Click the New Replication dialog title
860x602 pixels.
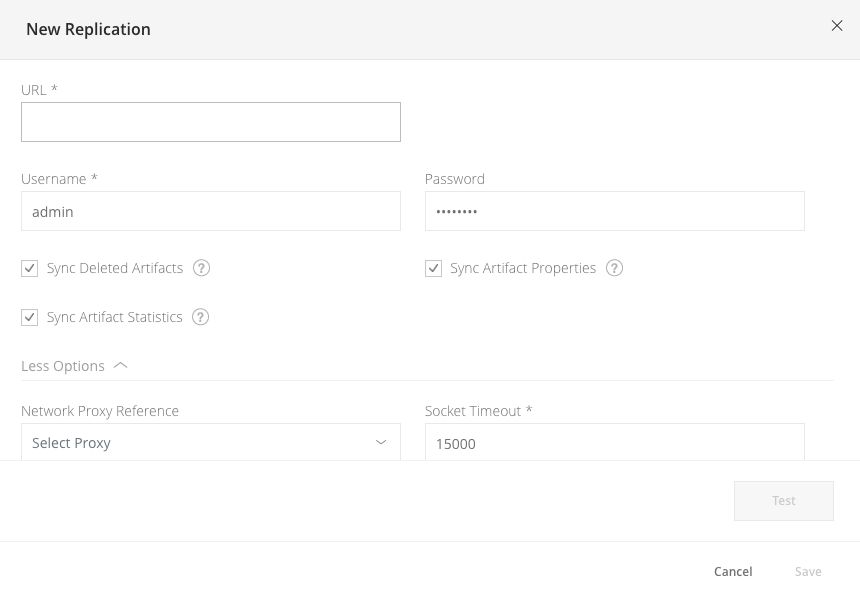88,29
